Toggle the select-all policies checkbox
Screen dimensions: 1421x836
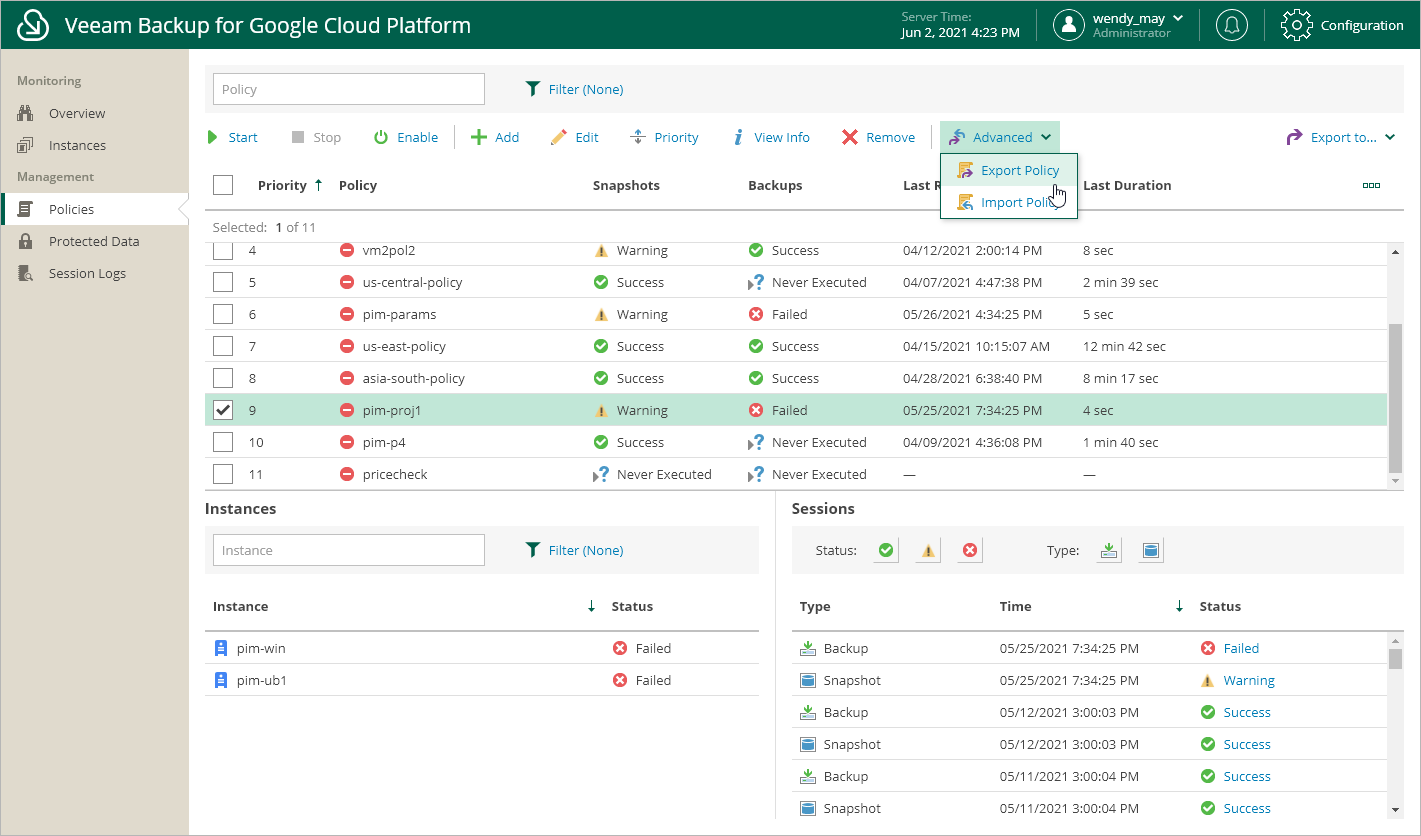click(223, 185)
